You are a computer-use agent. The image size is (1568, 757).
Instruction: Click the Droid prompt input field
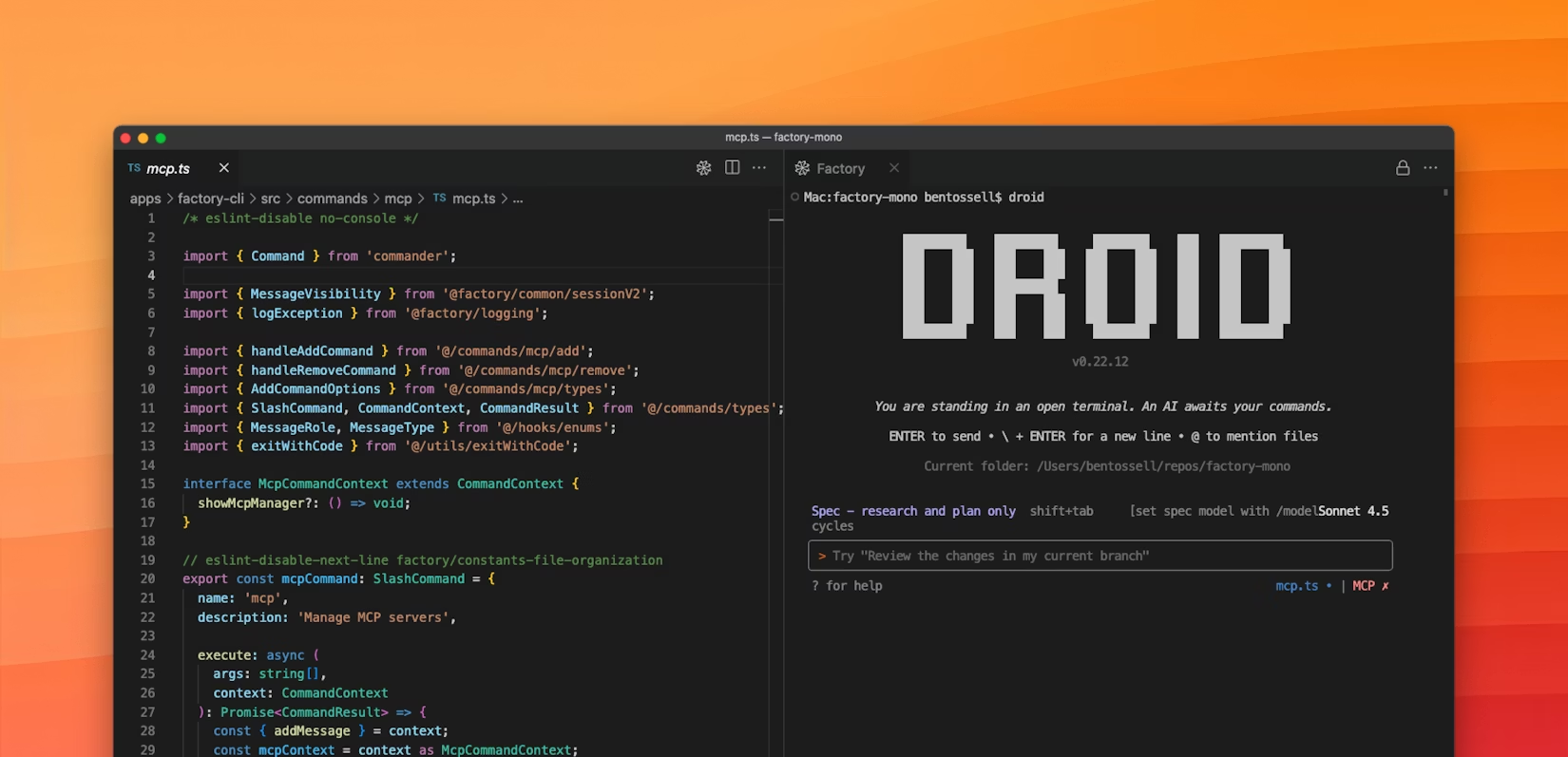1100,556
